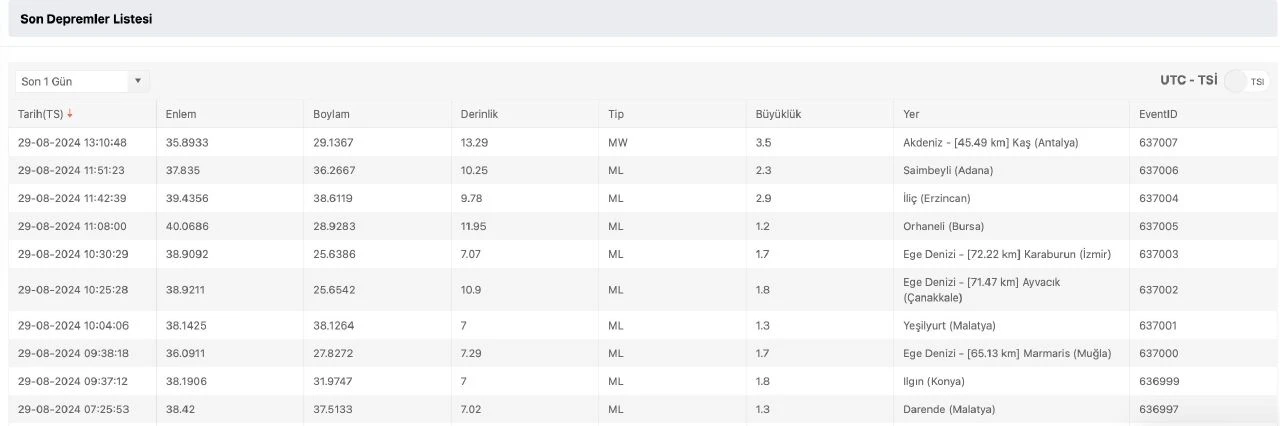Open the Son 1 Gün dropdown

point(82,81)
